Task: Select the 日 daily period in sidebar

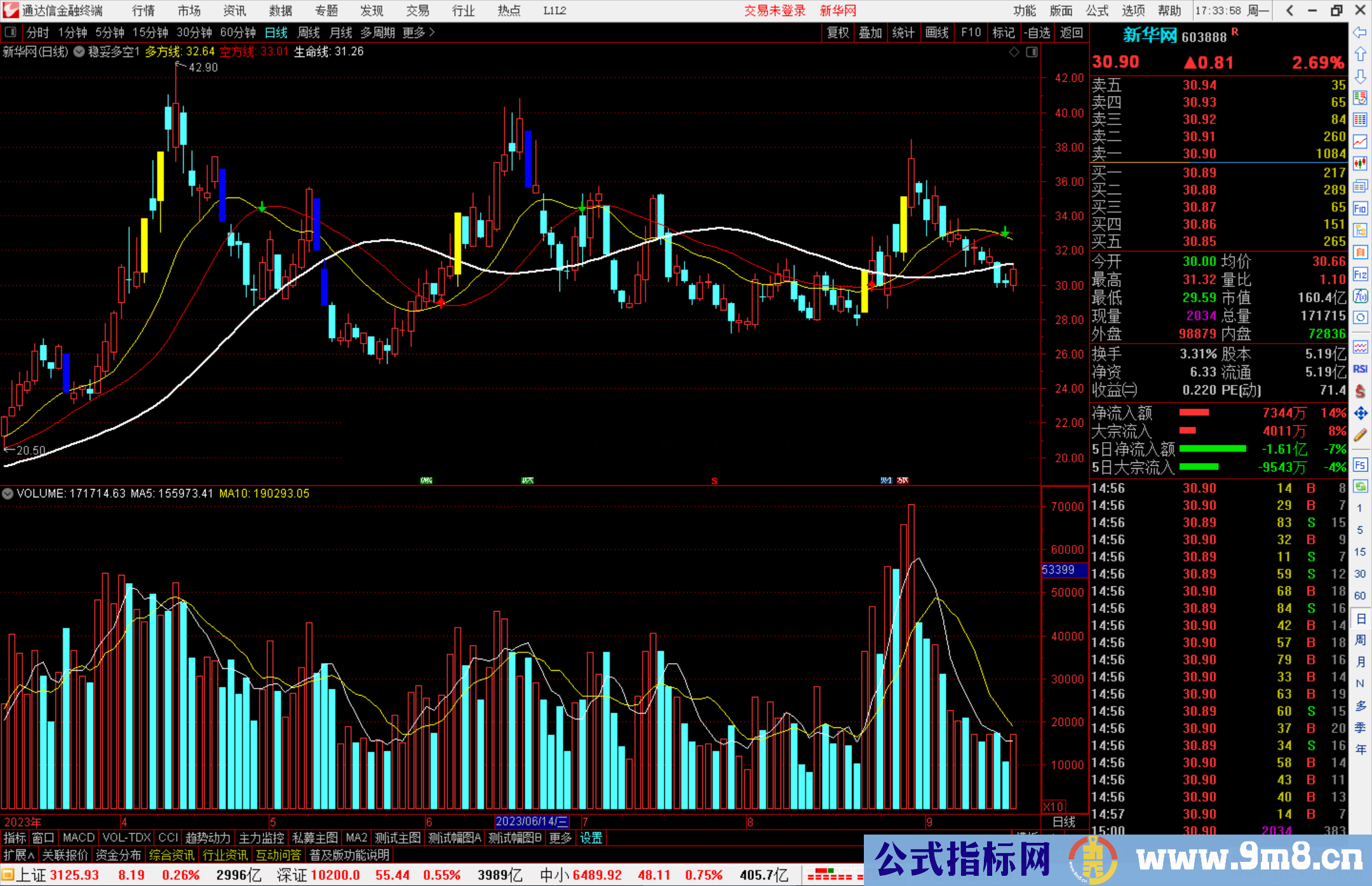Action: (x=1360, y=618)
